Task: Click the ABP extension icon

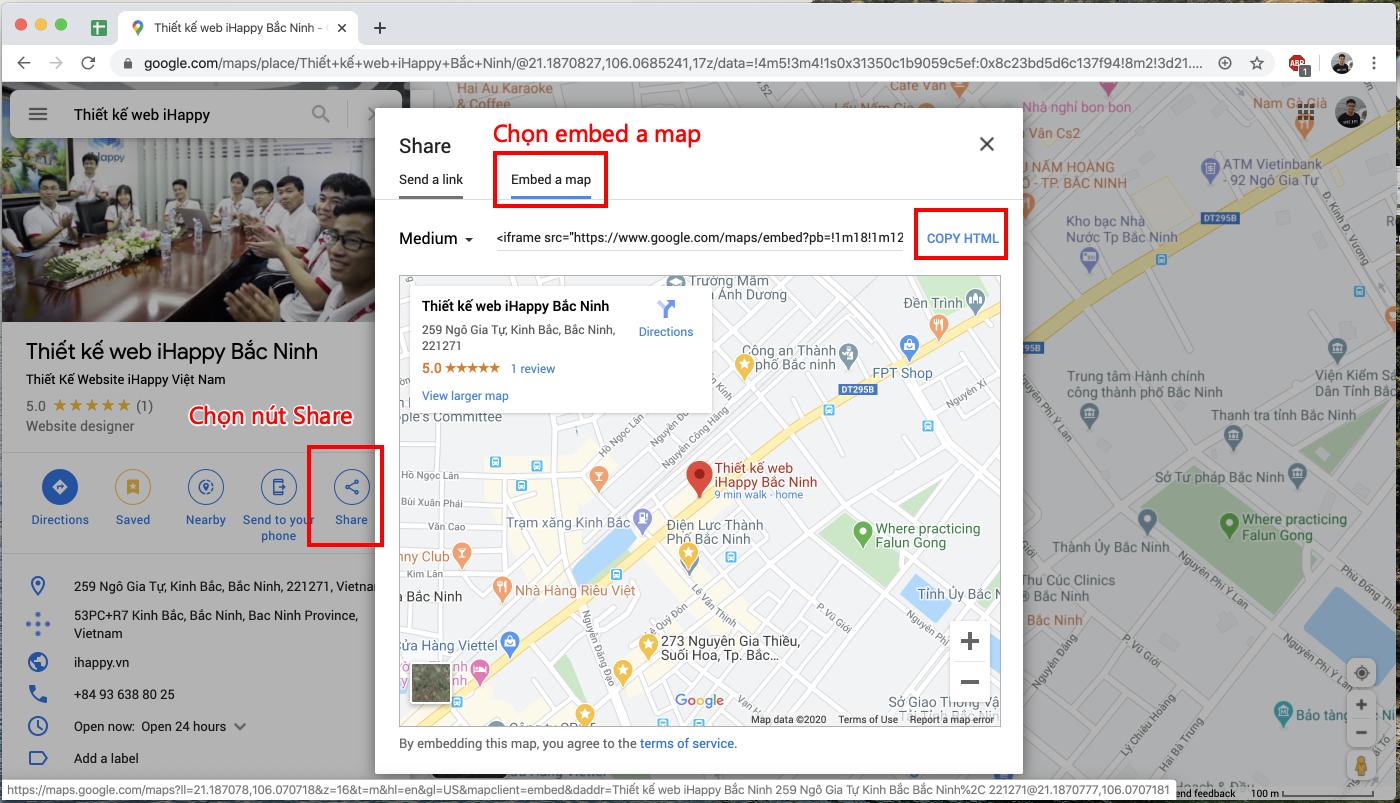Action: pyautogui.click(x=1298, y=63)
